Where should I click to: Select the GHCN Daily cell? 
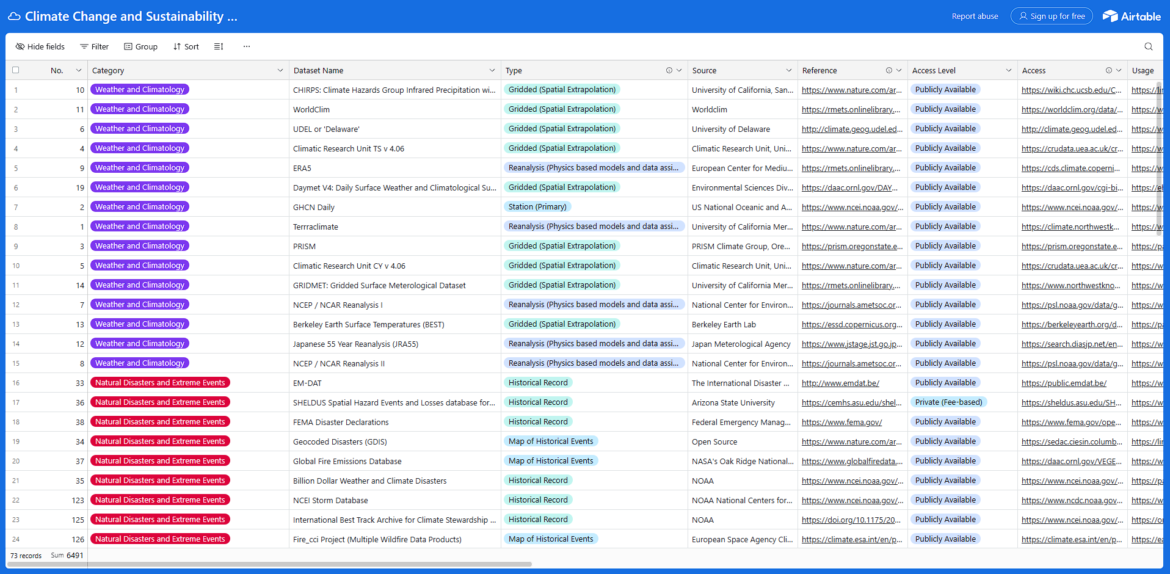pos(395,207)
